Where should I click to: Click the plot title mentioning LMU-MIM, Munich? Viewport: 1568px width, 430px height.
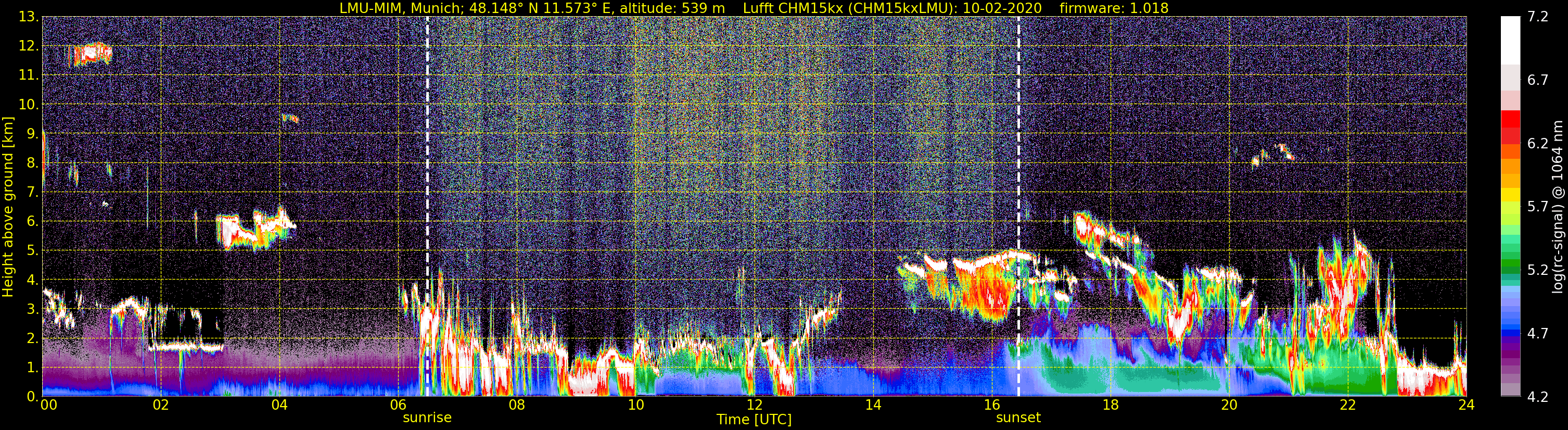pos(754,8)
